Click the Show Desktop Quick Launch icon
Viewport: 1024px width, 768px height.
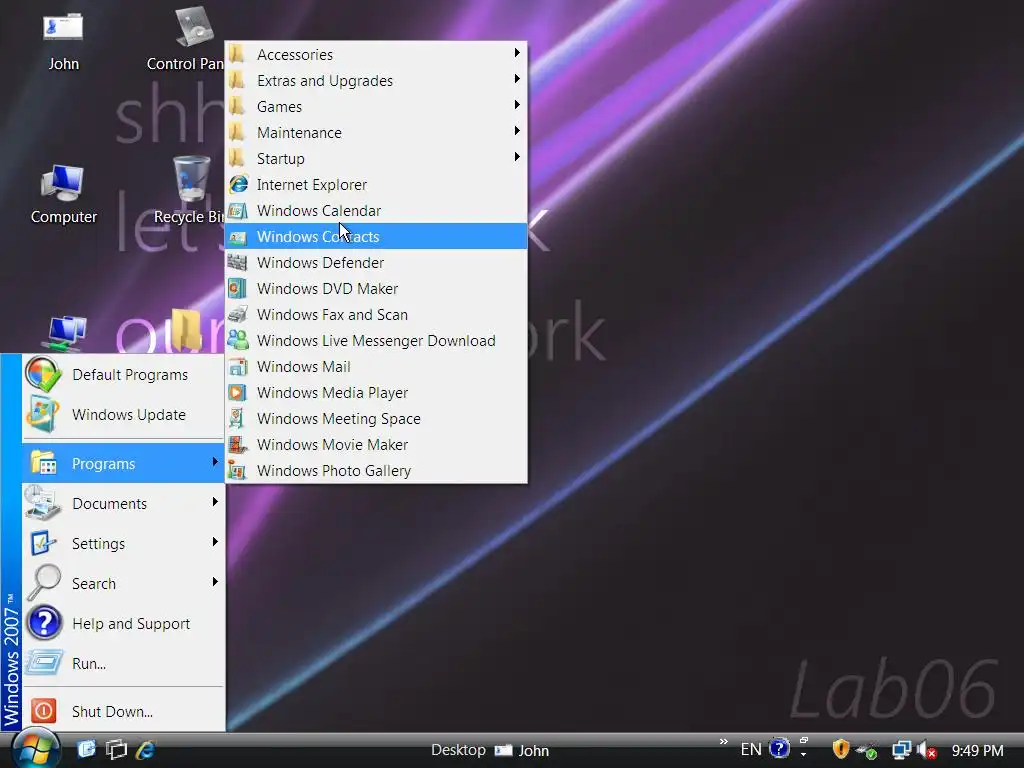point(86,749)
